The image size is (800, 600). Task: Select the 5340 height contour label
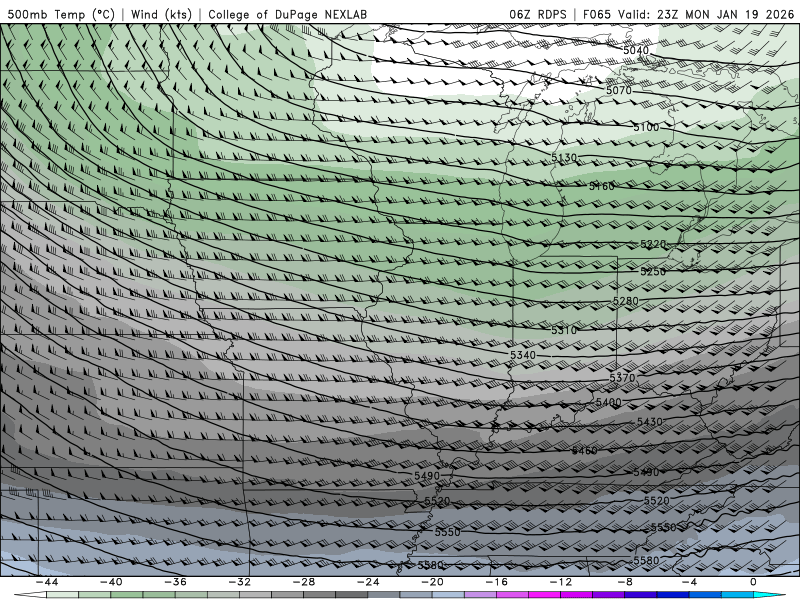coord(523,355)
